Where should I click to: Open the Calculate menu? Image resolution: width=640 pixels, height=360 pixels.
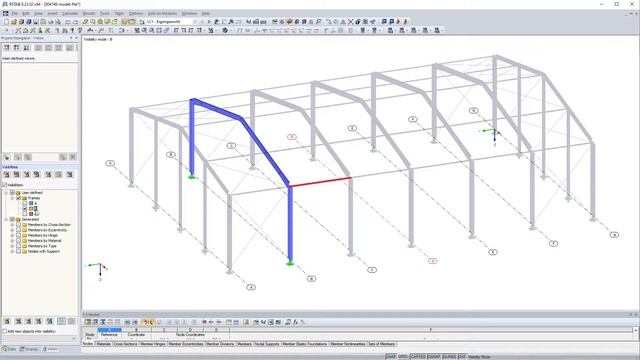[x=70, y=13]
